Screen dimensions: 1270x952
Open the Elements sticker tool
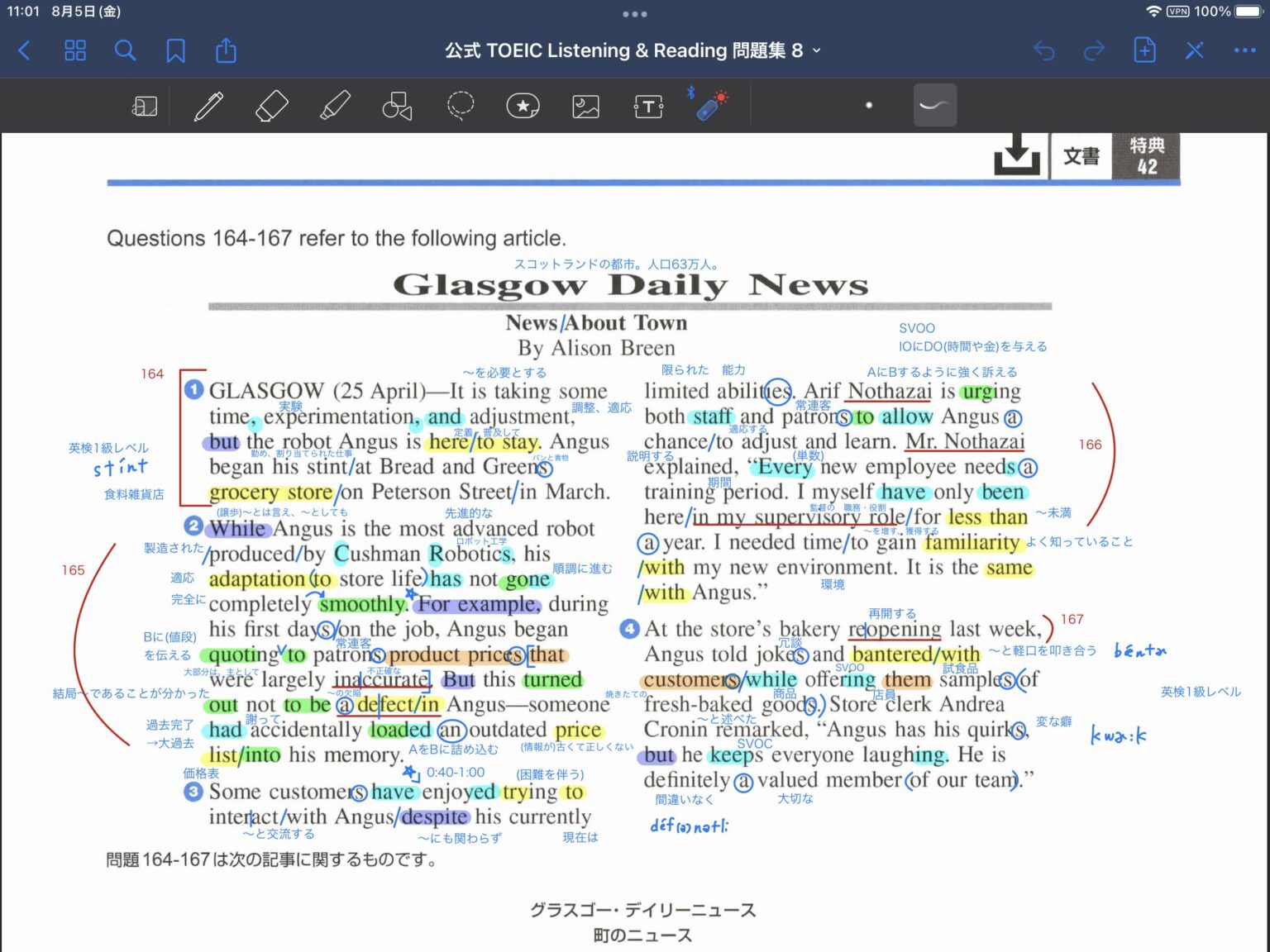[523, 106]
